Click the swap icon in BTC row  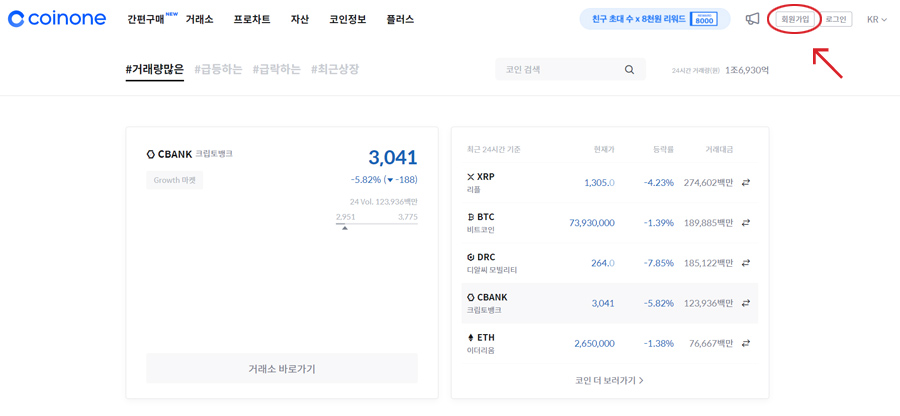[746, 223]
